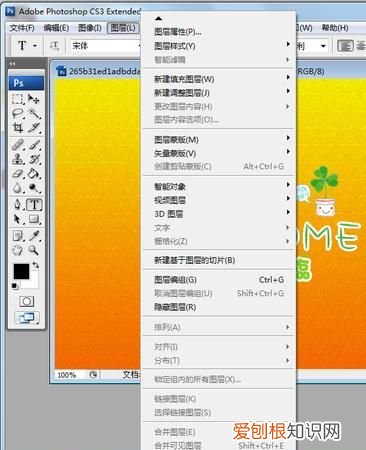The width and height of the screenshot is (366, 450).
Task: Open the 图像(I) menu
Action: point(89,28)
